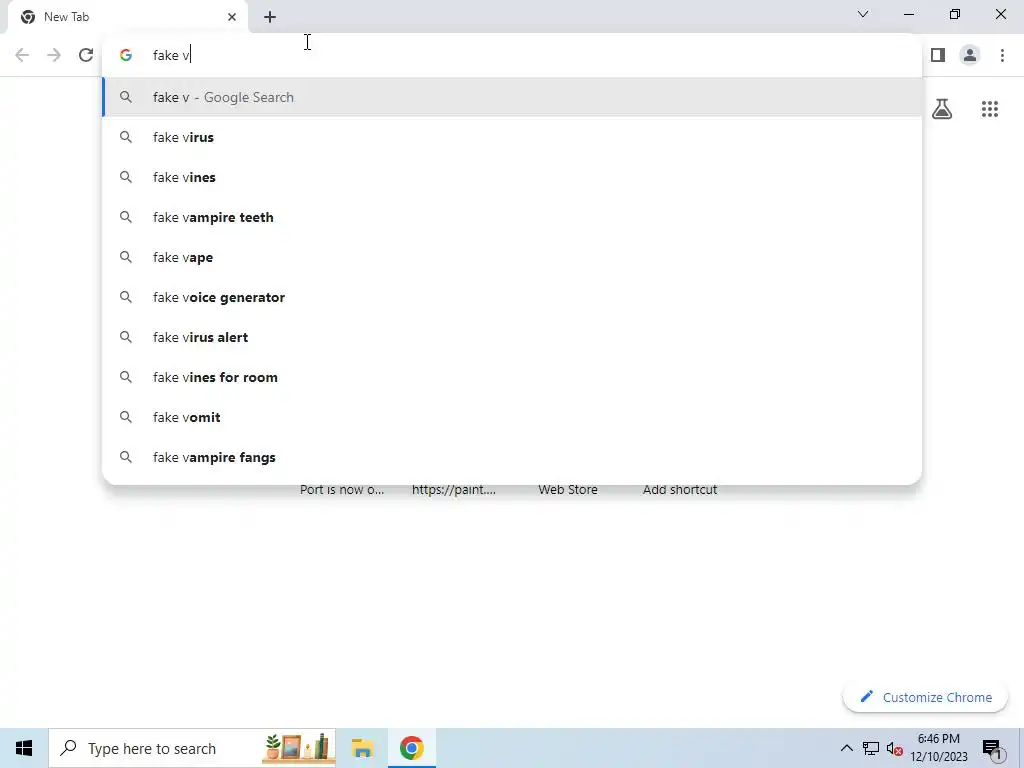Open File Explorer from the taskbar
Viewport: 1024px width, 768px height.
(362, 748)
